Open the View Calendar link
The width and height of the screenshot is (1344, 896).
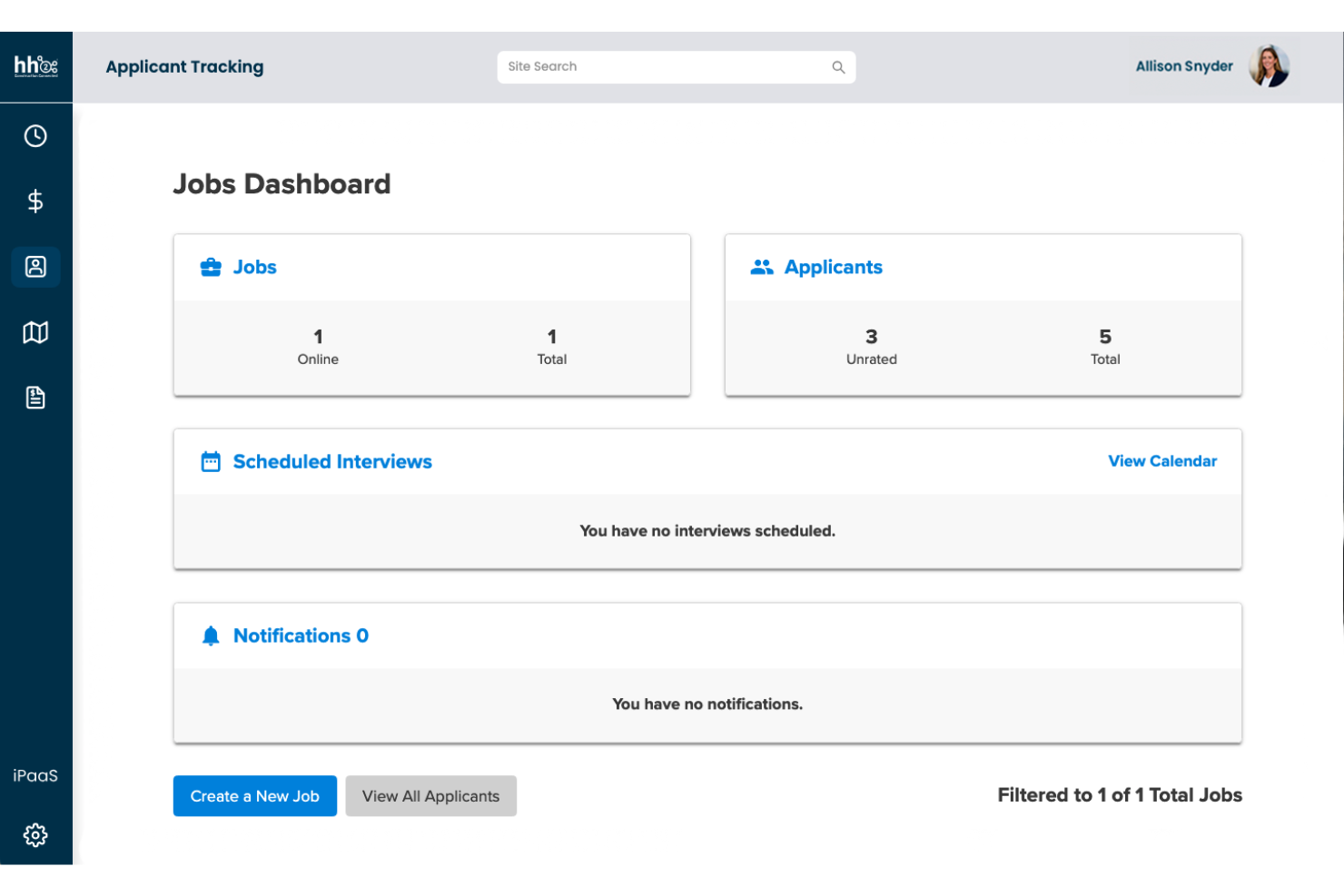[x=1162, y=461]
